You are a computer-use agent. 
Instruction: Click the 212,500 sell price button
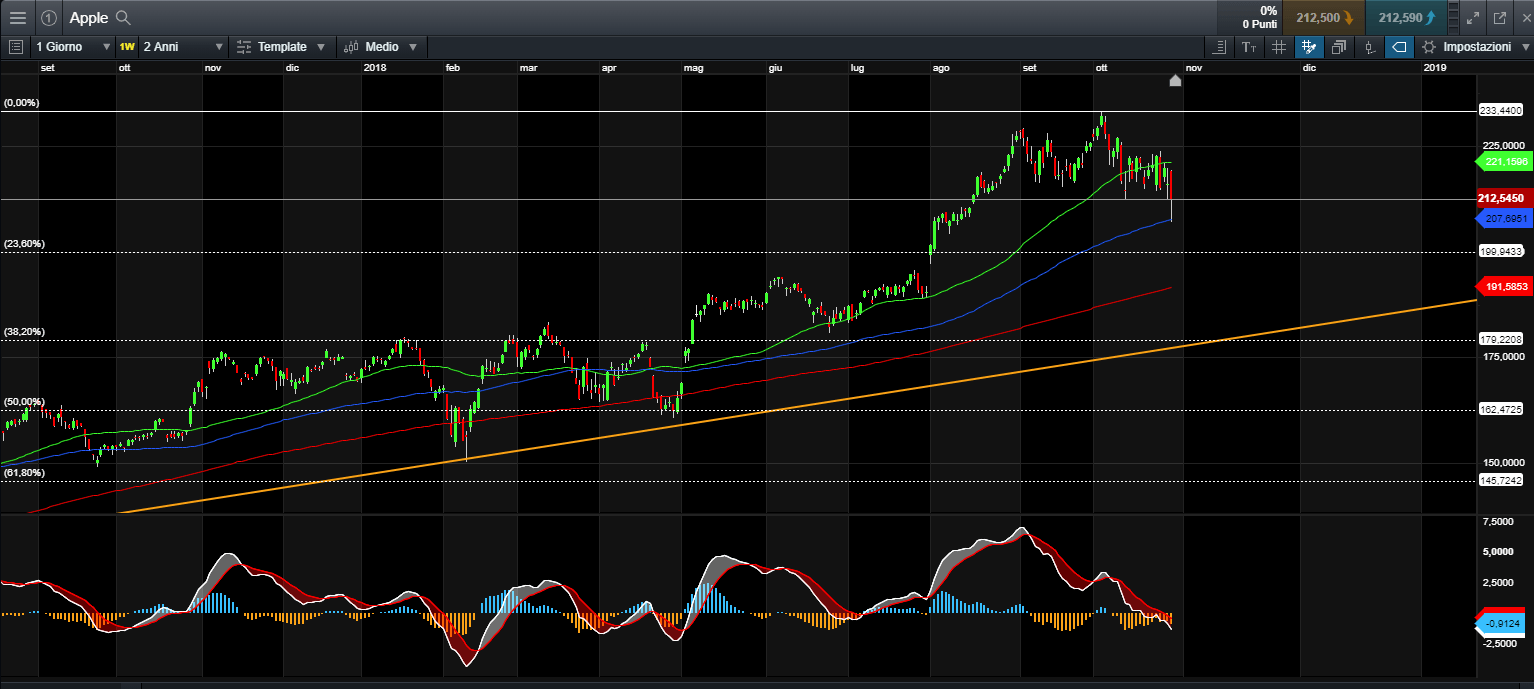click(1325, 17)
